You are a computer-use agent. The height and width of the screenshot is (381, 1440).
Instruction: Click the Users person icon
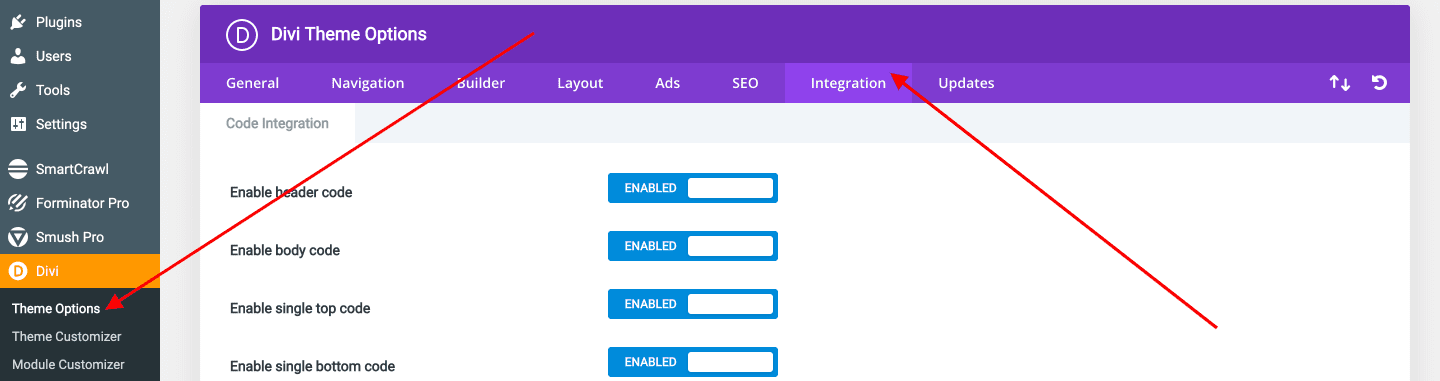tap(18, 56)
